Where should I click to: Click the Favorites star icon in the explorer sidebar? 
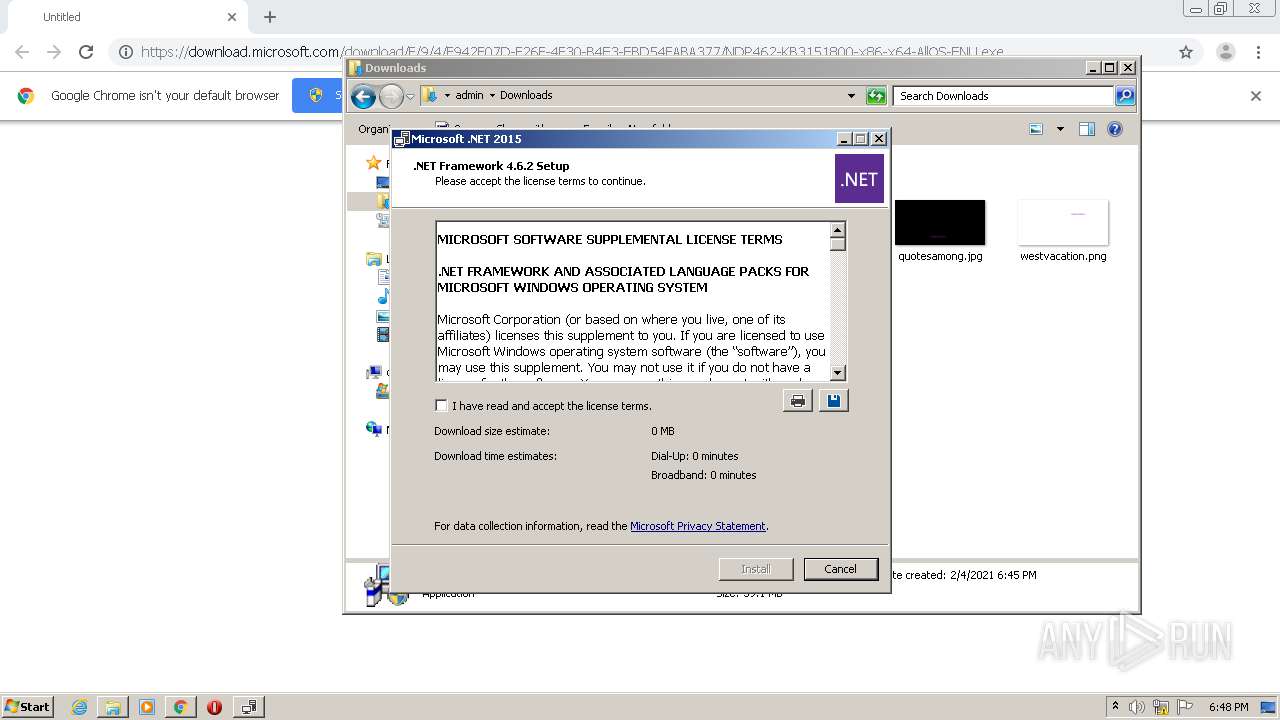pos(374,163)
